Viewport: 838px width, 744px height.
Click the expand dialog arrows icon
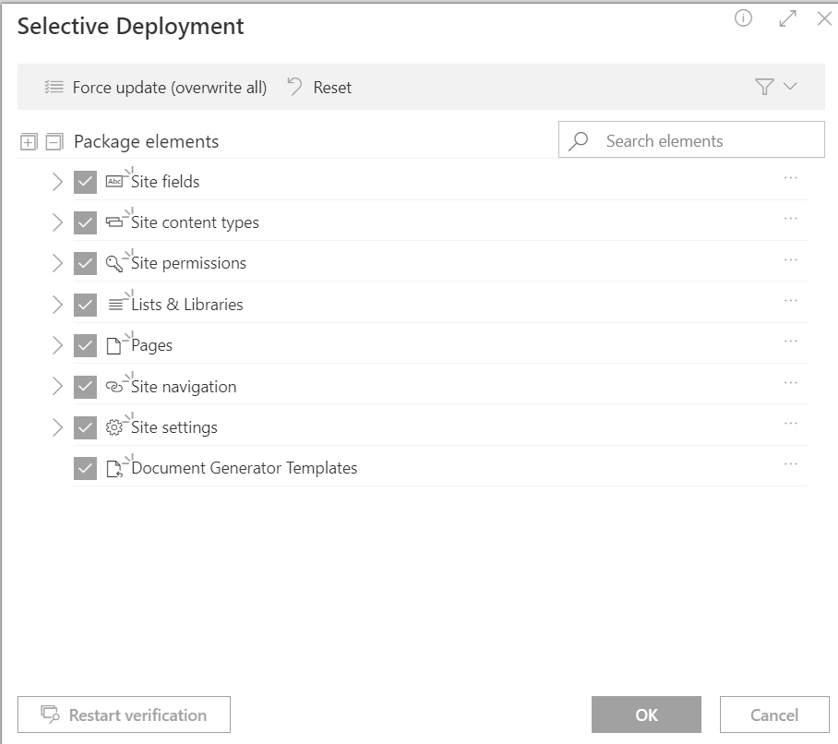(x=787, y=19)
